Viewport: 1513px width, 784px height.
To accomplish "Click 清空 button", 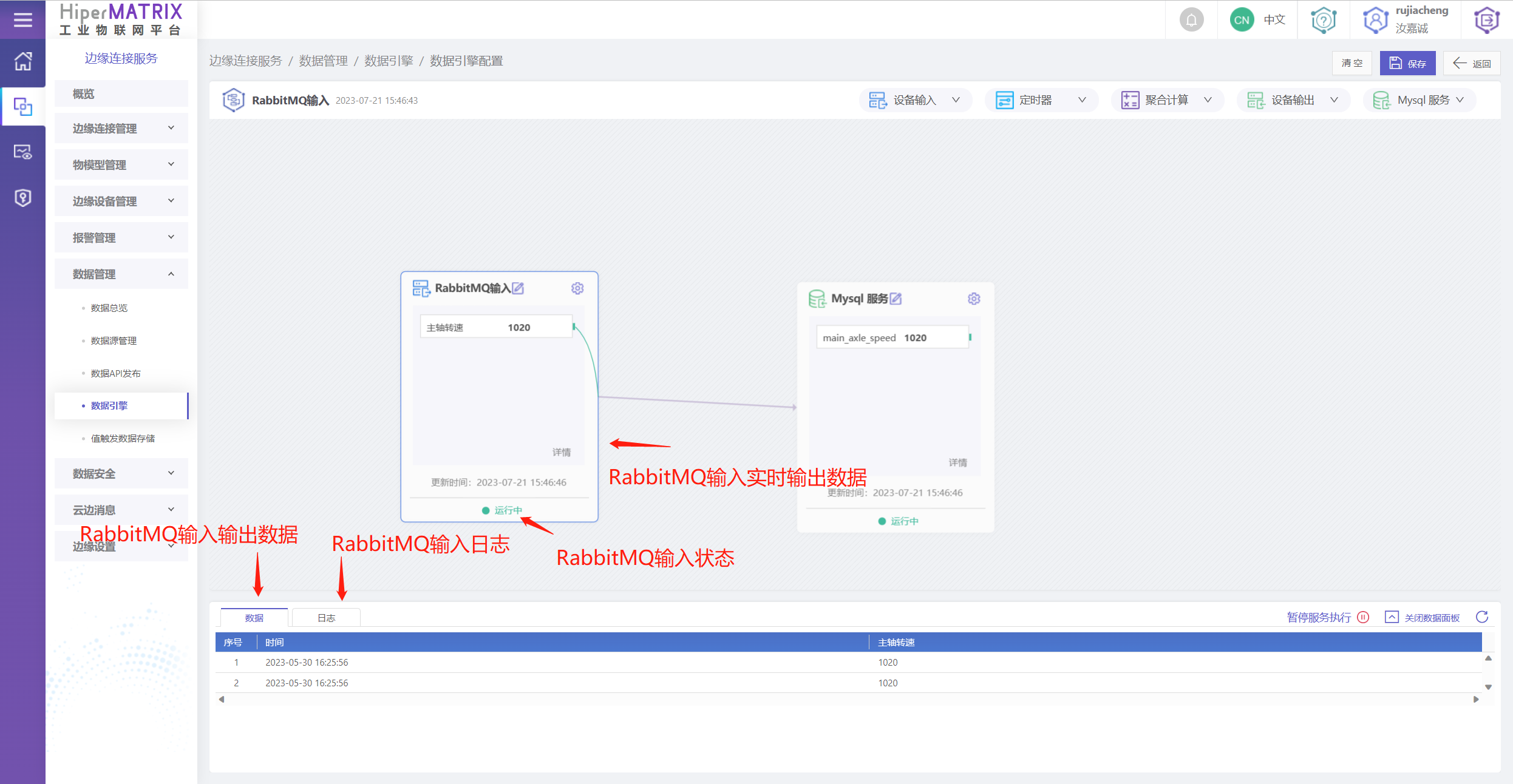I will (1352, 63).
